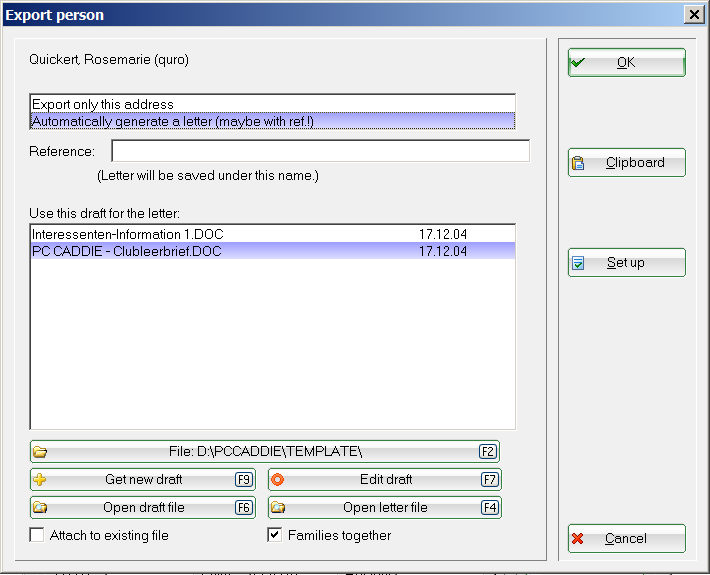Change File: D:\PCCADDIE\TEMPLATE\ path

point(265,452)
